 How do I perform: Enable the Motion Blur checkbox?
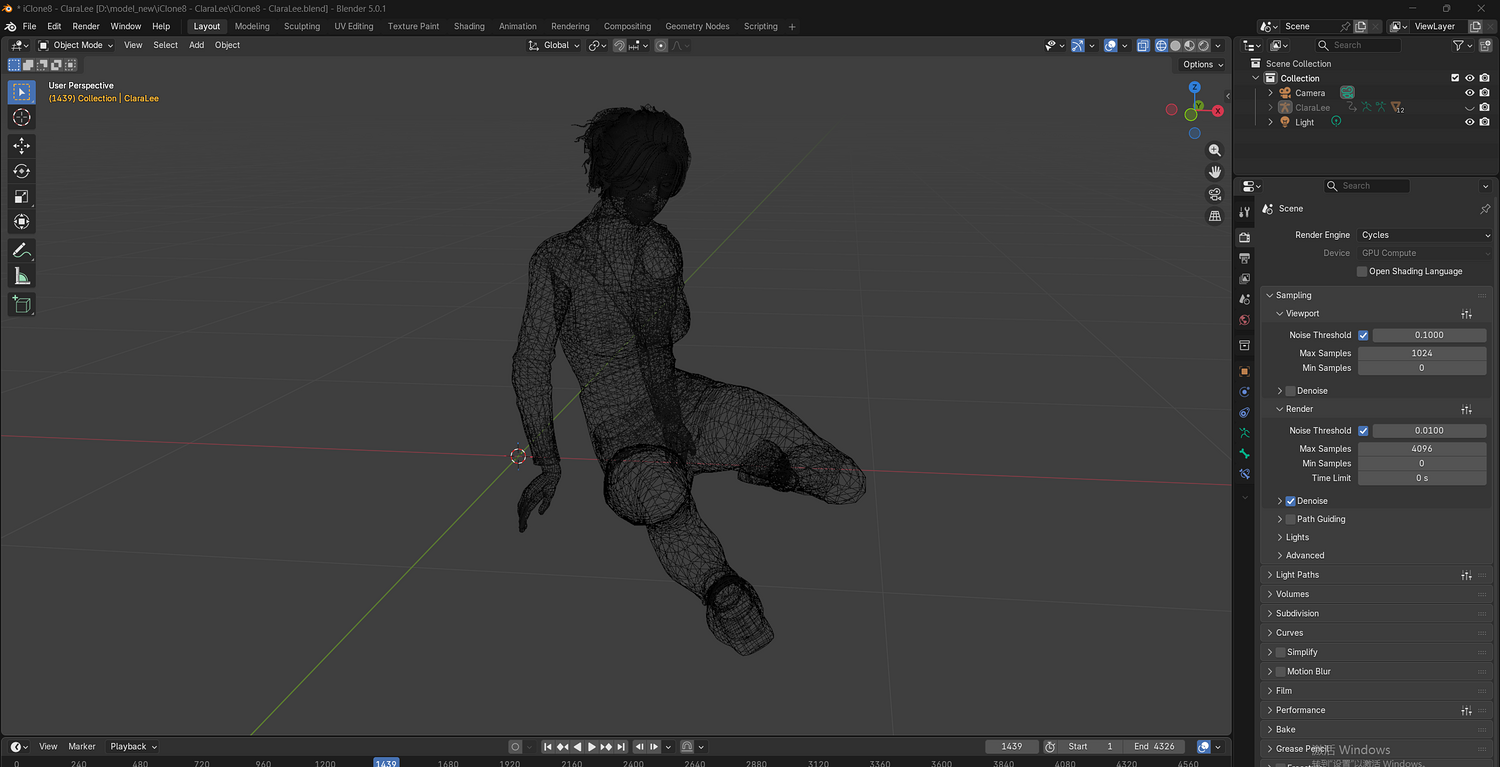(x=1280, y=672)
